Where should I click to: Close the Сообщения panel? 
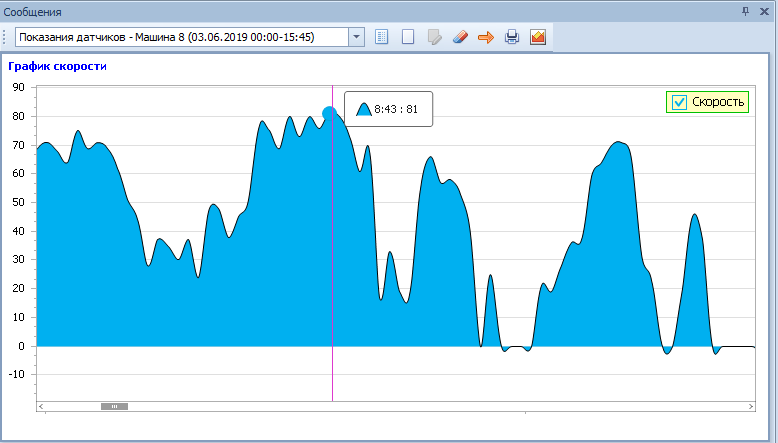tap(764, 12)
